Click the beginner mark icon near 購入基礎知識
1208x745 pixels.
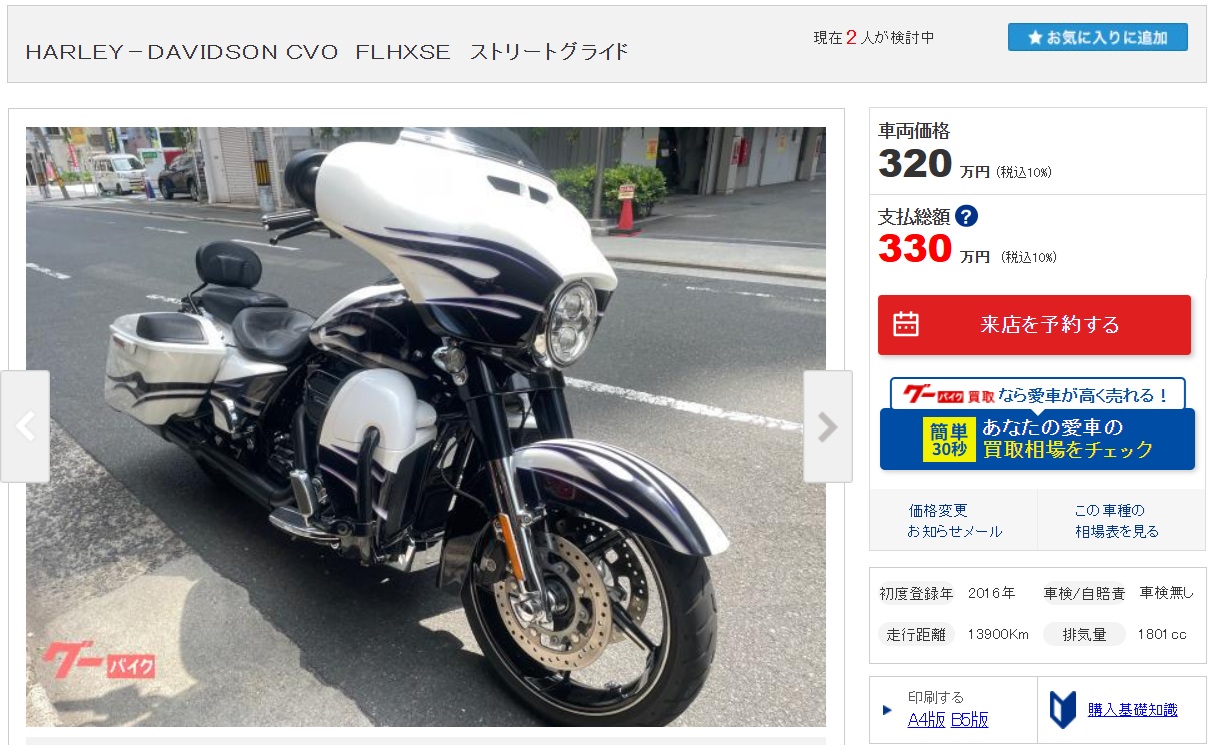coord(1062,709)
